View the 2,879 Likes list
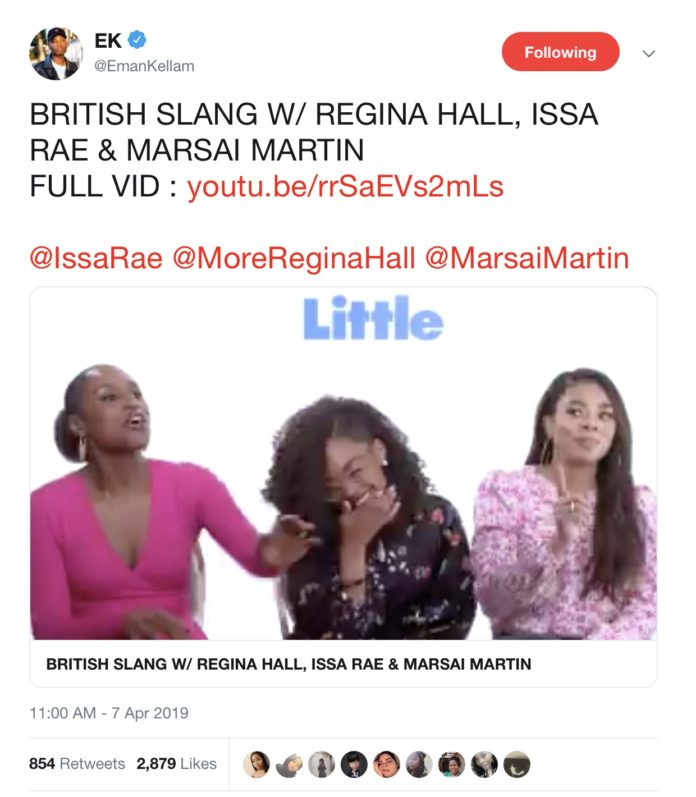 pyautogui.click(x=176, y=763)
